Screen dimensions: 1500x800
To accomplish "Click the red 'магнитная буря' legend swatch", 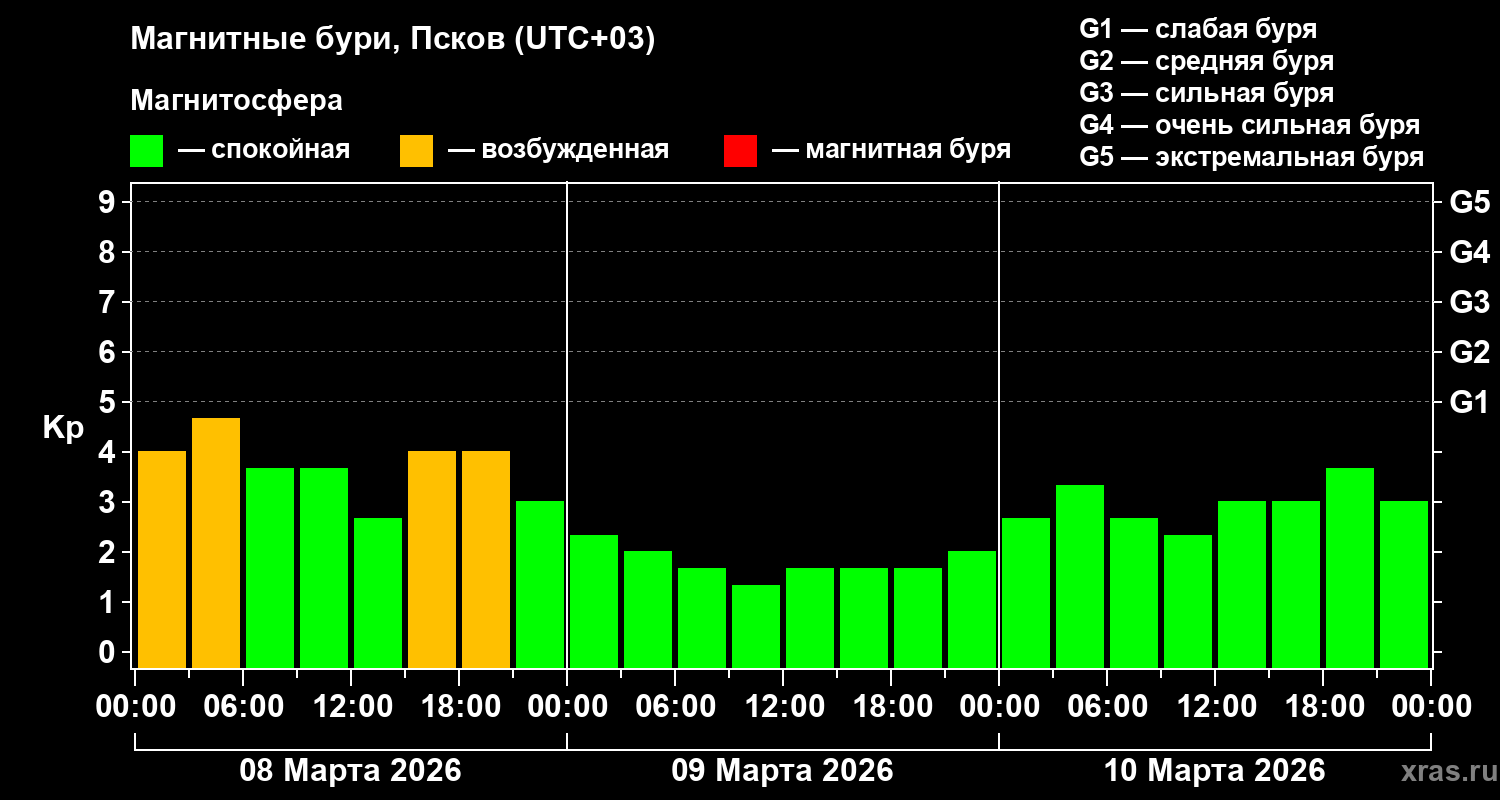I will coord(740,151).
